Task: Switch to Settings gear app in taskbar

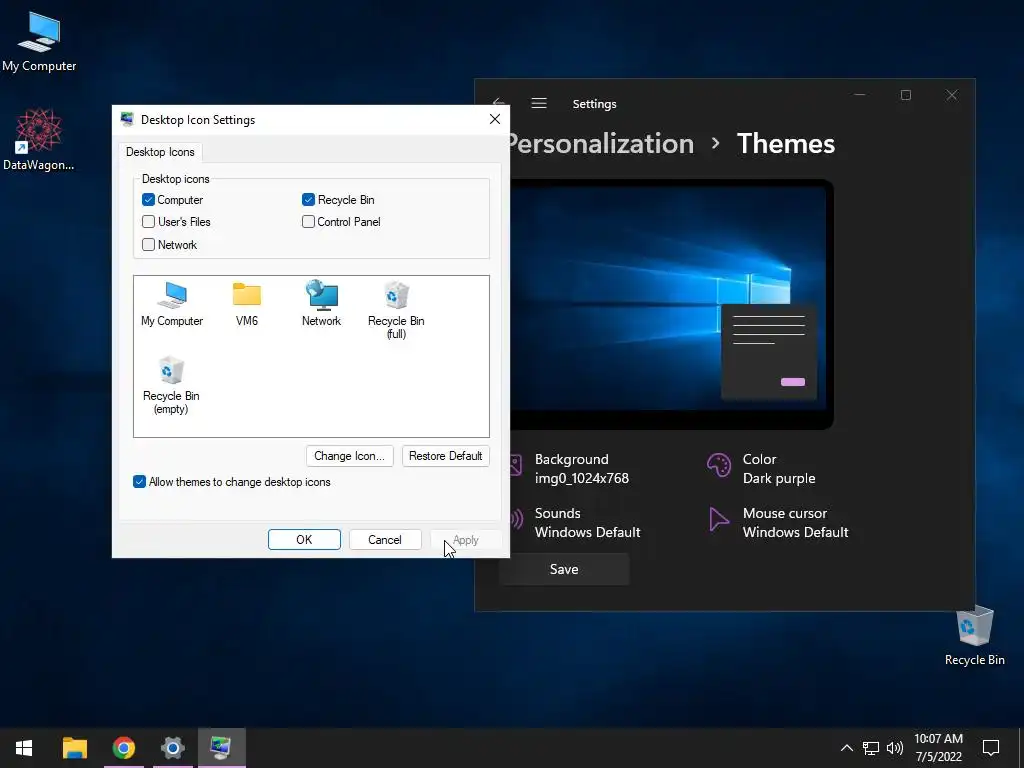Action: (172, 748)
